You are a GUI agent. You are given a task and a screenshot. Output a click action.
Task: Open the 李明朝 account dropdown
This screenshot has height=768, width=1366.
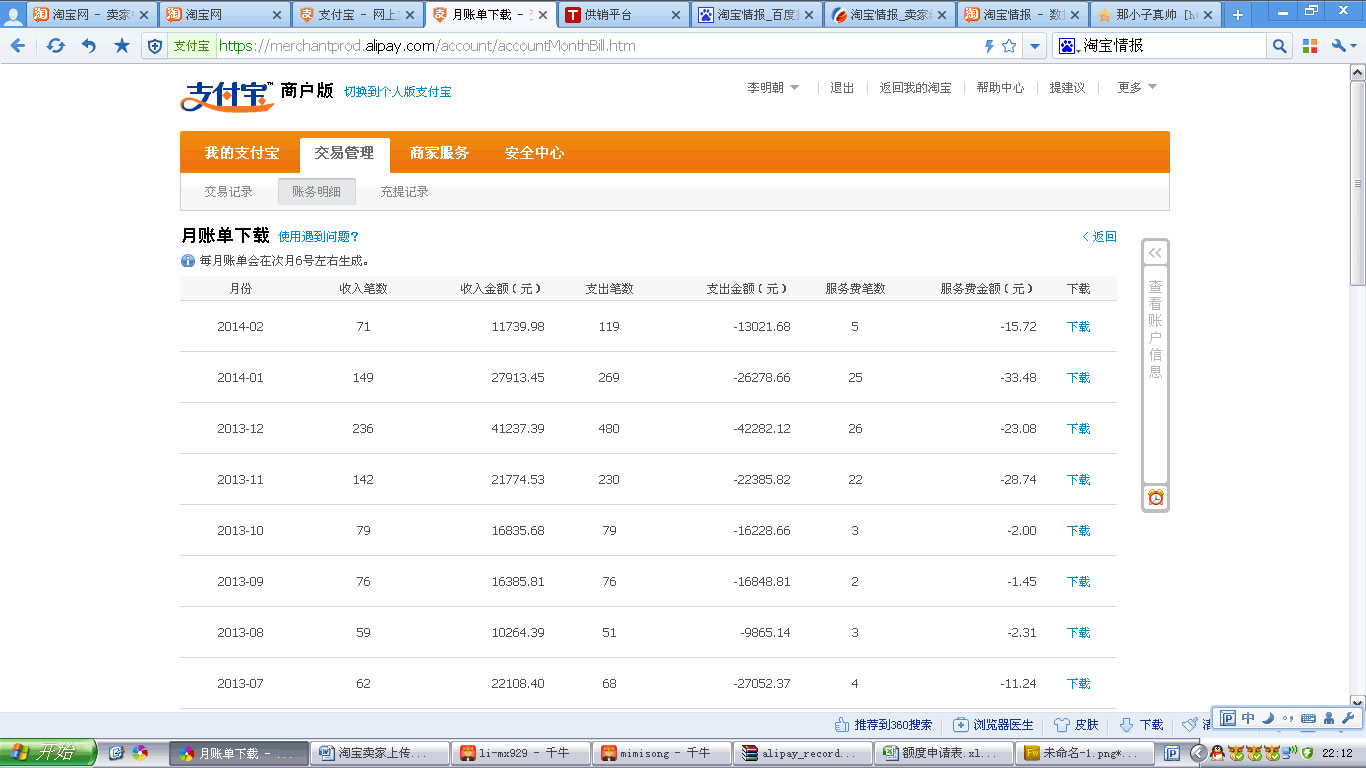pyautogui.click(x=773, y=88)
